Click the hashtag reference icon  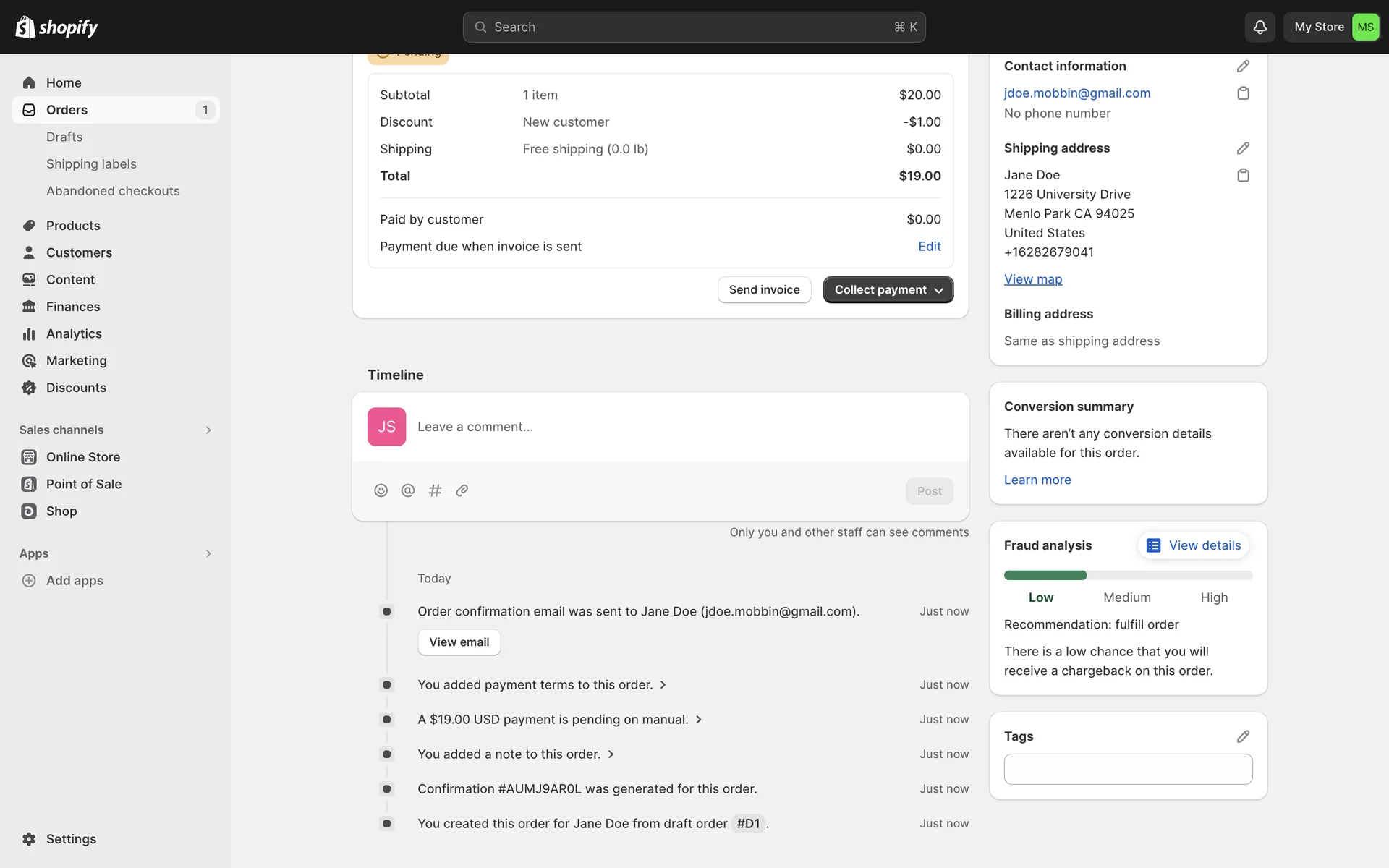pyautogui.click(x=435, y=490)
